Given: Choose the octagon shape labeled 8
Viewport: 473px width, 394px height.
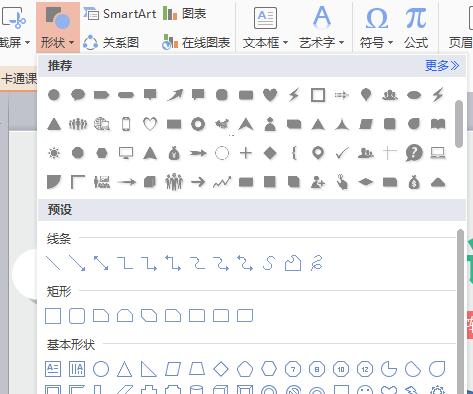Looking at the screenshot, I should click(317, 369).
